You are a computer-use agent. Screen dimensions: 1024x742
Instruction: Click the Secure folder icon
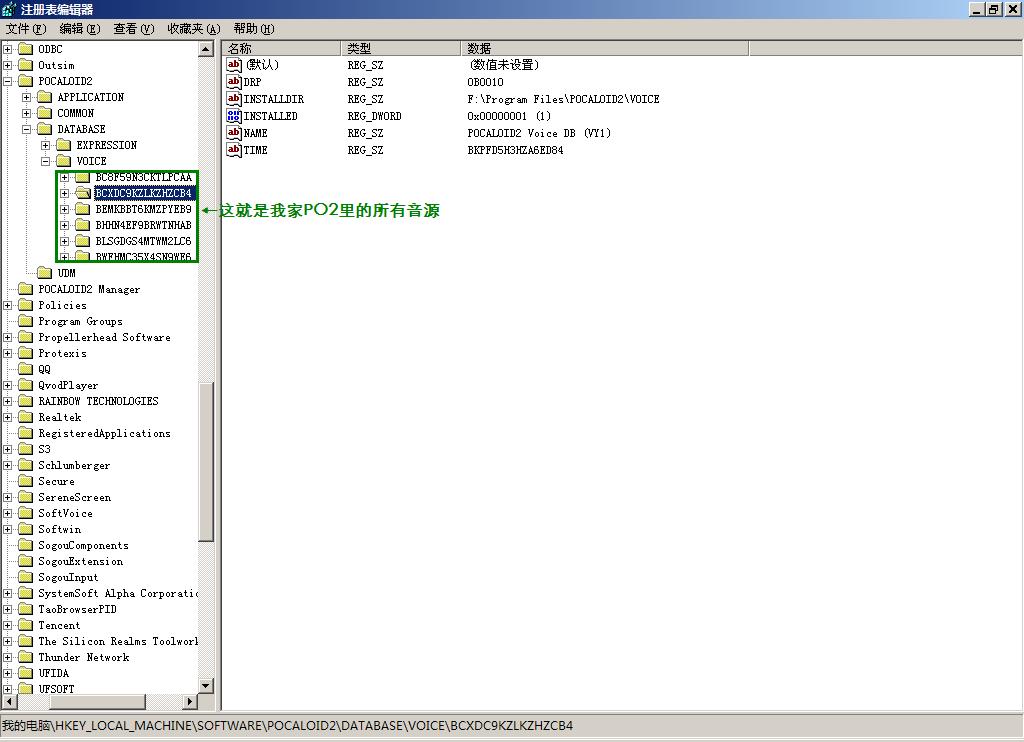click(x=25, y=481)
